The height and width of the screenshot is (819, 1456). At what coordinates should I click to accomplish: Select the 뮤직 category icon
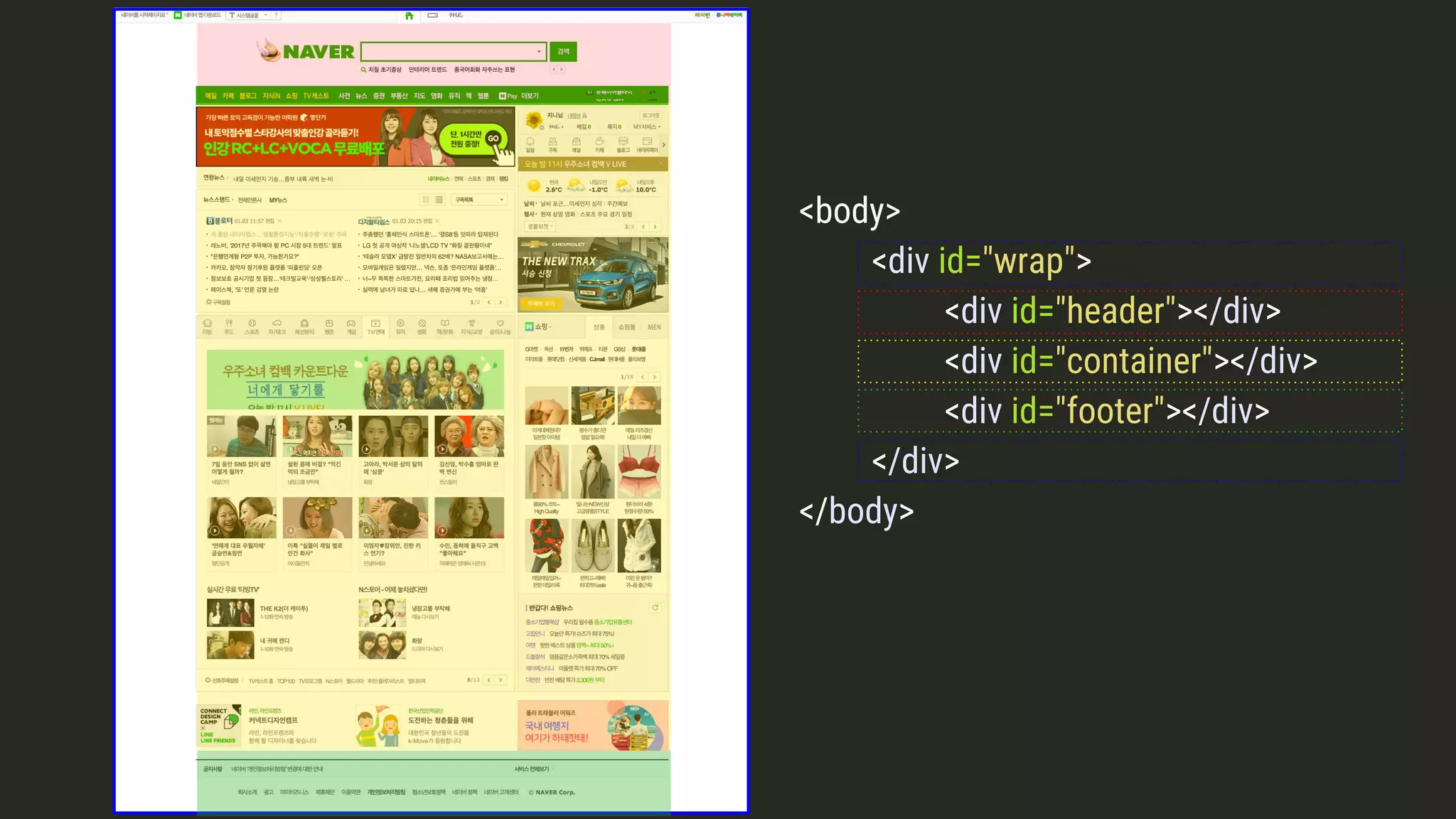pyautogui.click(x=400, y=323)
